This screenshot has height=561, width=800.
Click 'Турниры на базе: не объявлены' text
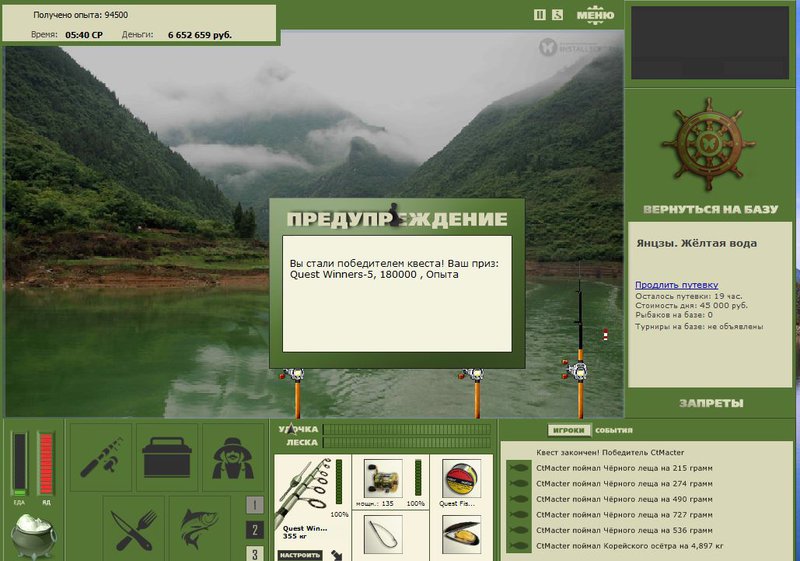699,326
